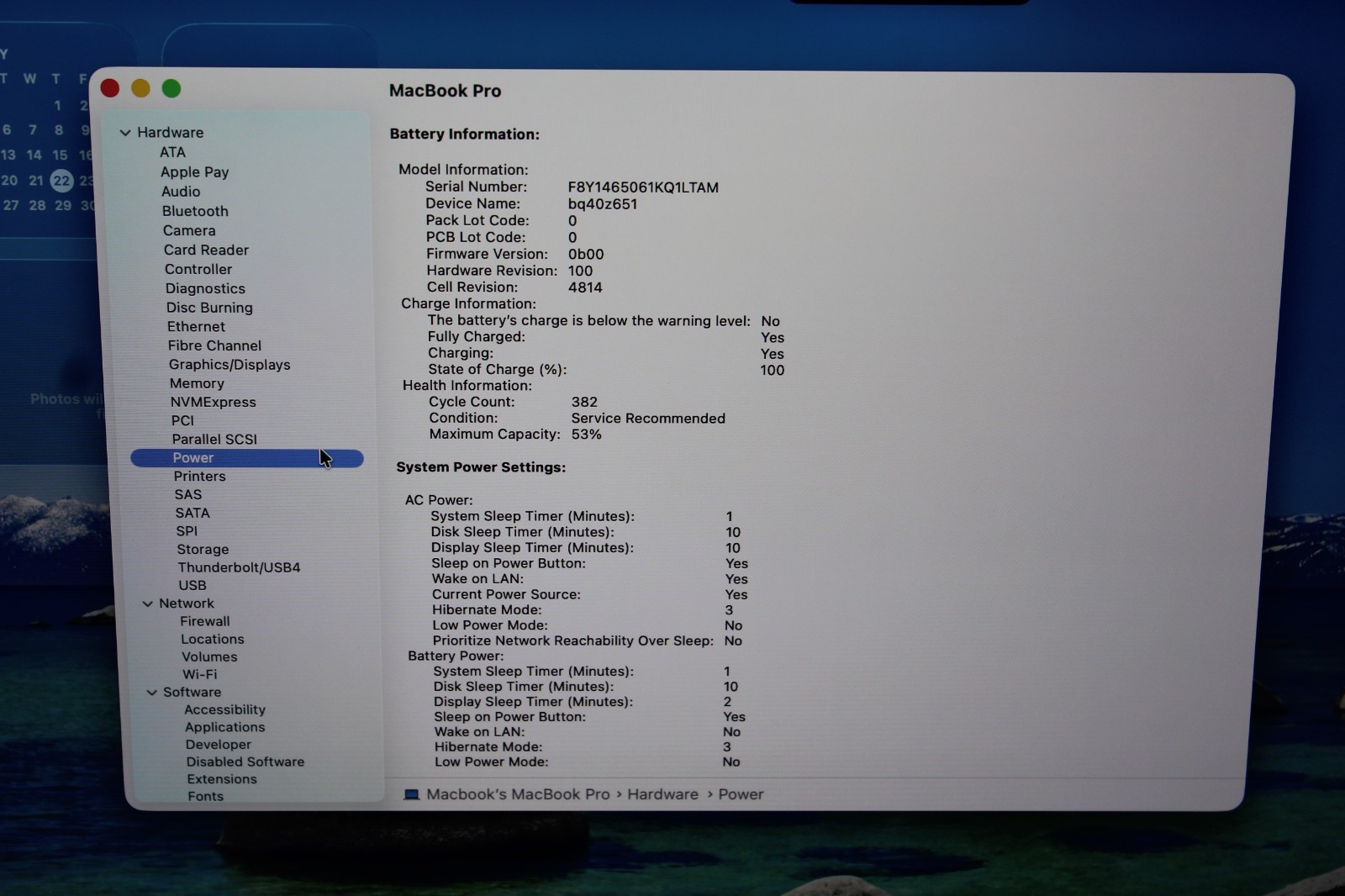Select Card Reader in the sidebar

pos(206,250)
